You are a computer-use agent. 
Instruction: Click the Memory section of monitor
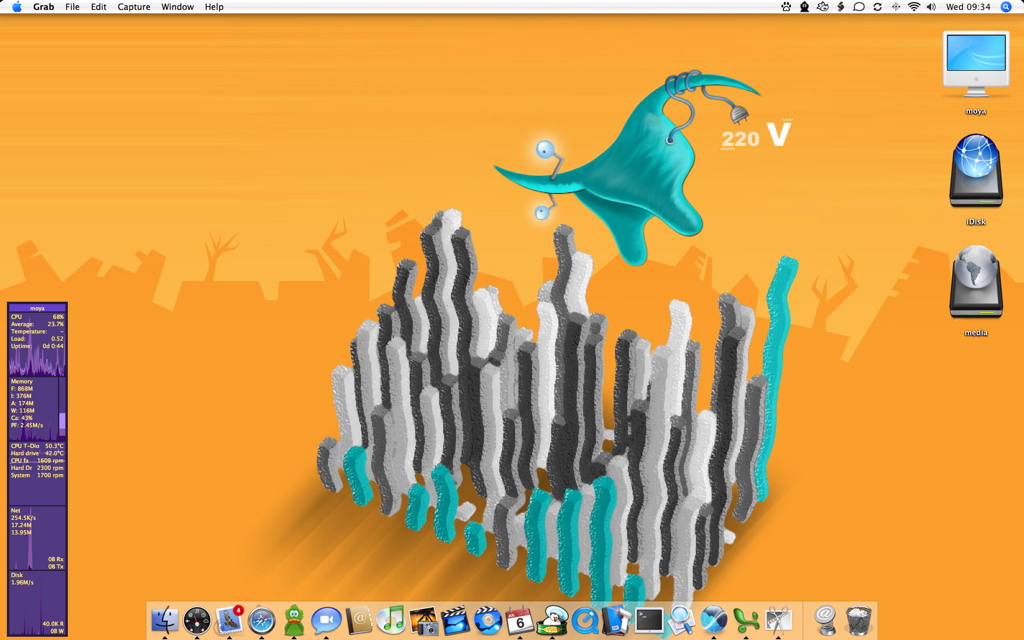[37, 409]
